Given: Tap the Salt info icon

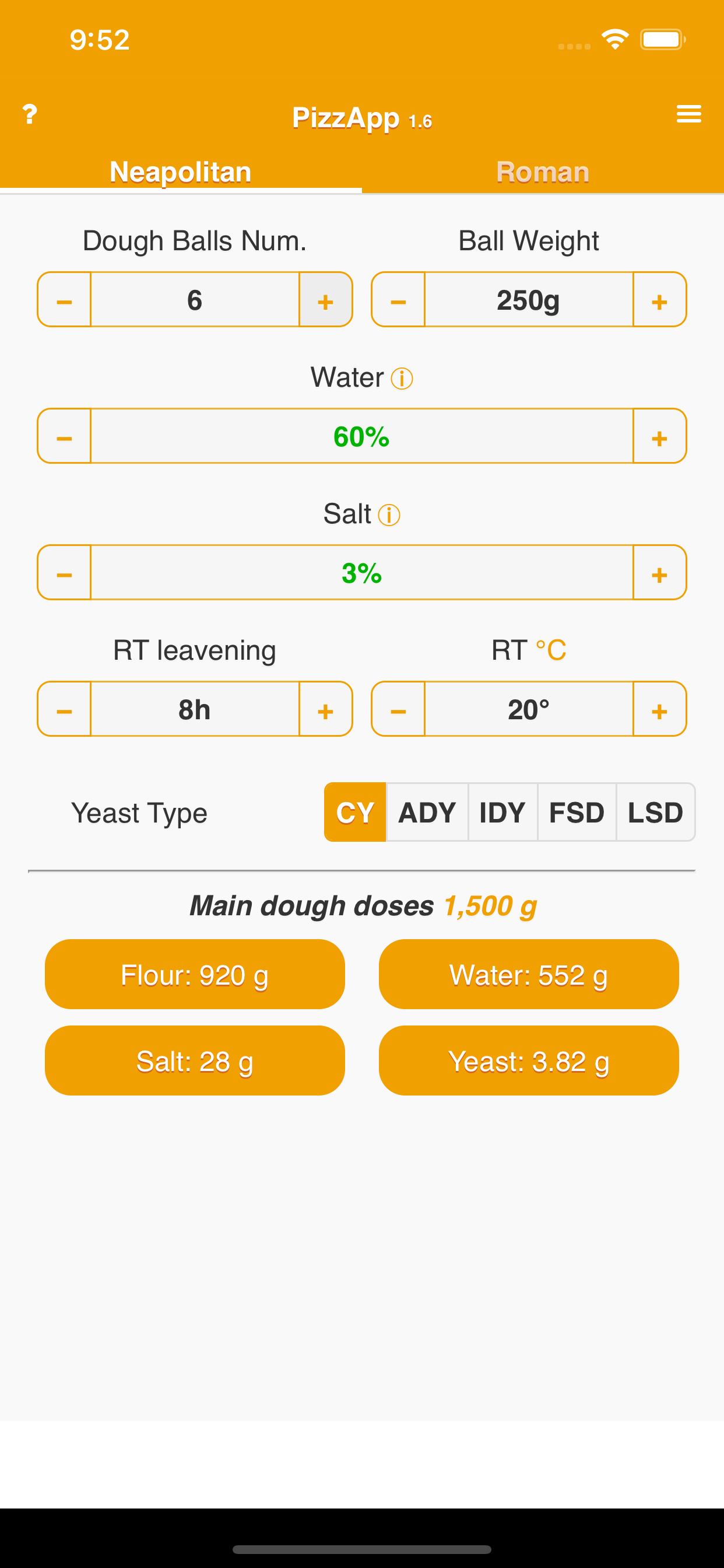Looking at the screenshot, I should (x=389, y=515).
